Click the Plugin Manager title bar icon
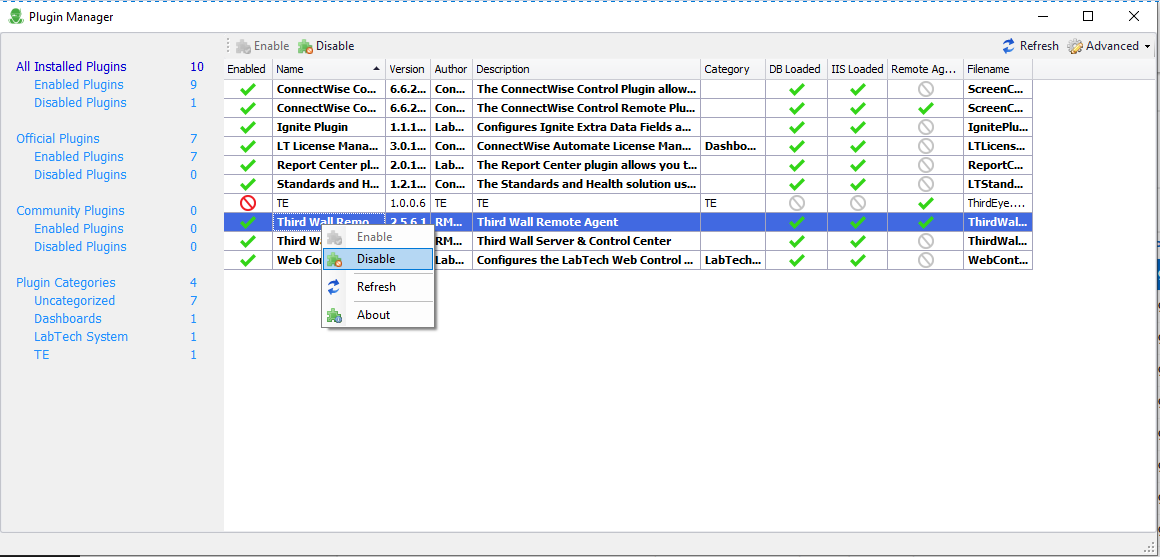This screenshot has width=1160, height=557. [x=16, y=16]
